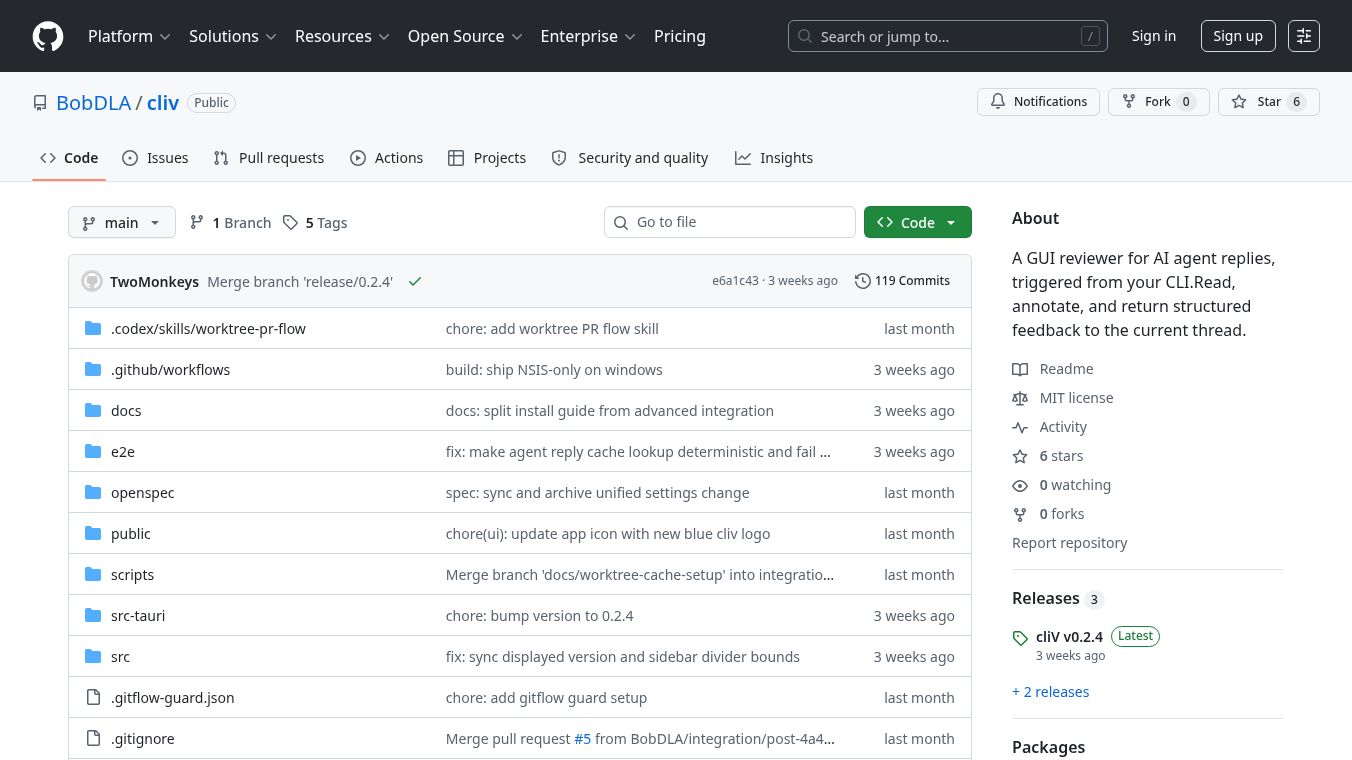Click the Sign up button
Screen dimensions: 1352x760
pyautogui.click(x=1237, y=36)
